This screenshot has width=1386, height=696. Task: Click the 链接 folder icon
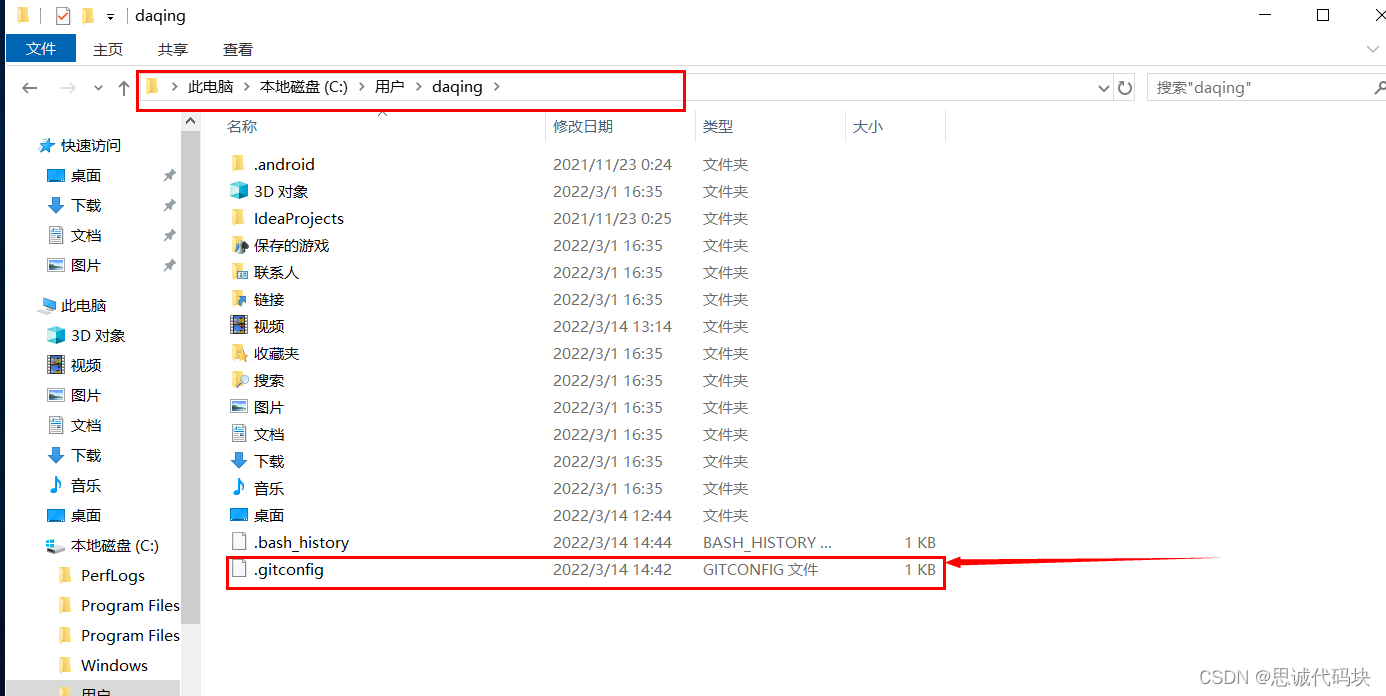point(238,299)
